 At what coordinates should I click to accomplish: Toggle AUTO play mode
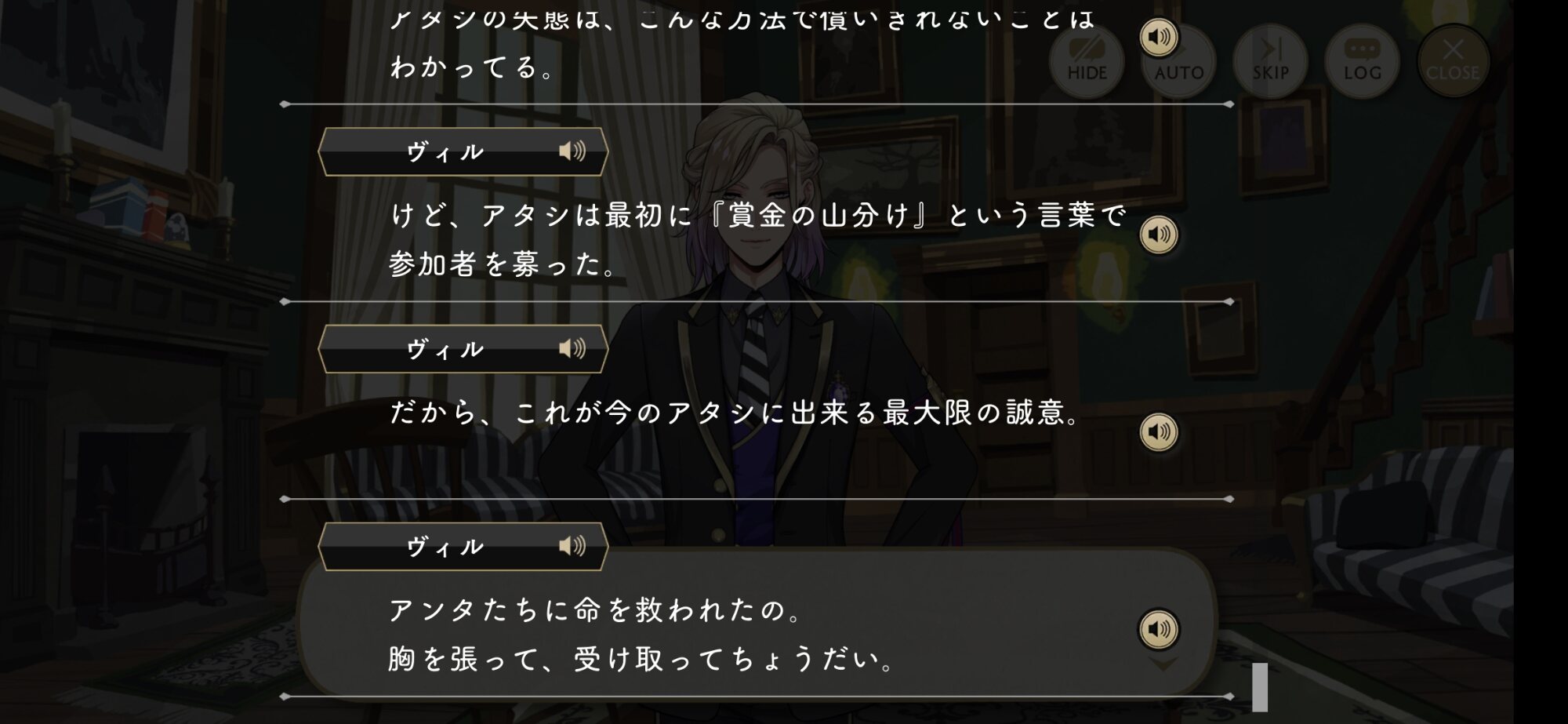click(1179, 61)
